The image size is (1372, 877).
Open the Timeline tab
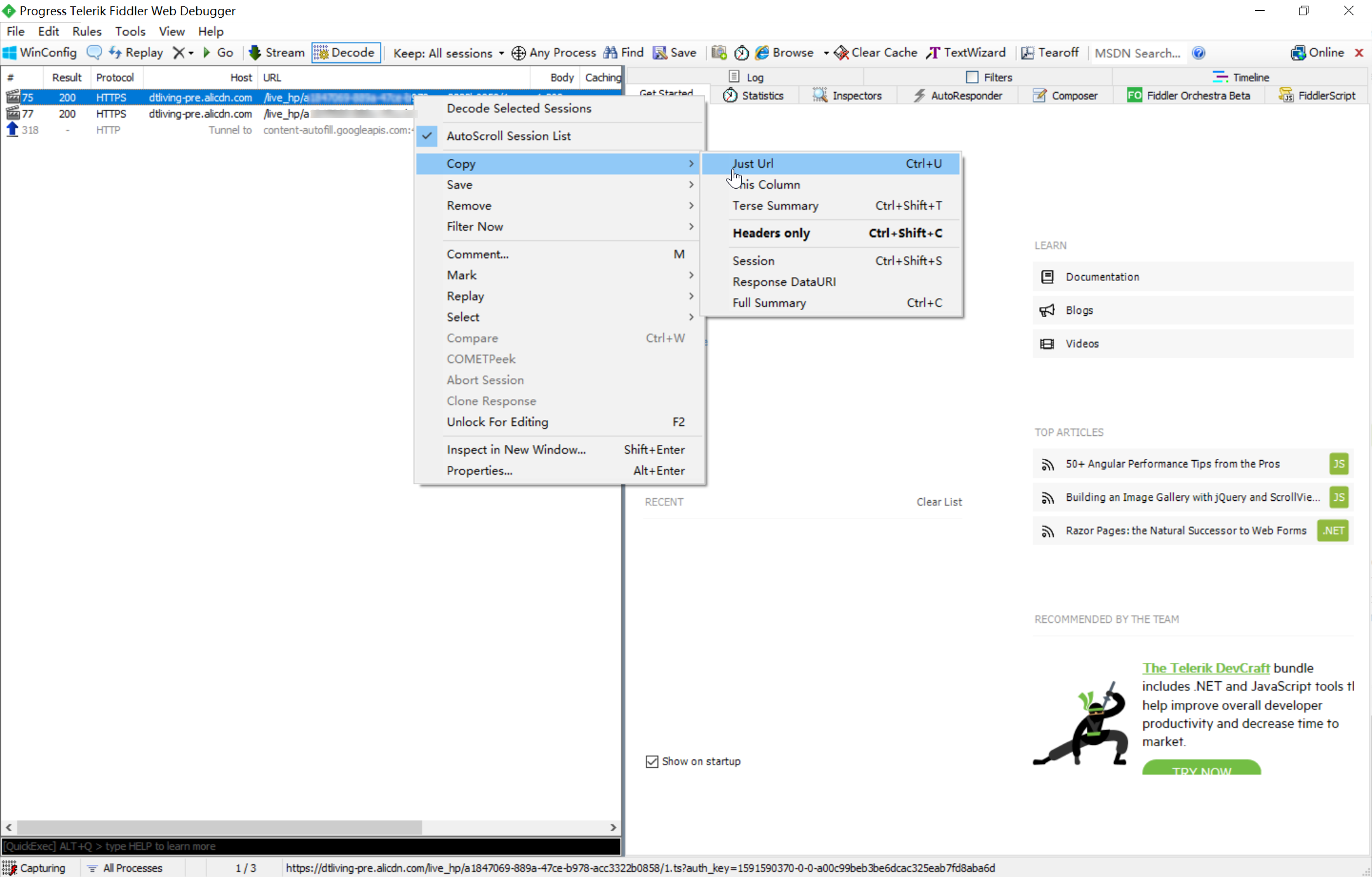click(x=1241, y=77)
